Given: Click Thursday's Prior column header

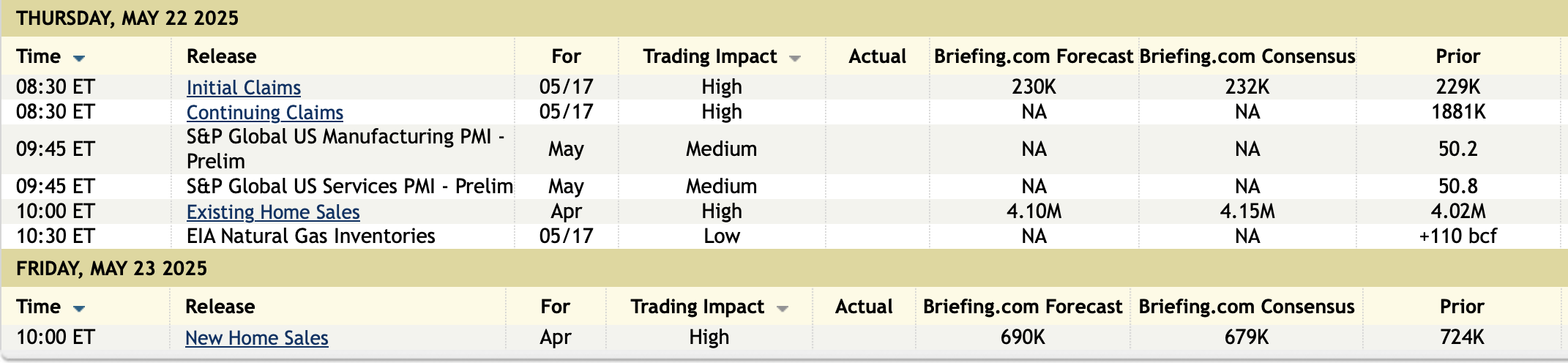Looking at the screenshot, I should (1457, 56).
